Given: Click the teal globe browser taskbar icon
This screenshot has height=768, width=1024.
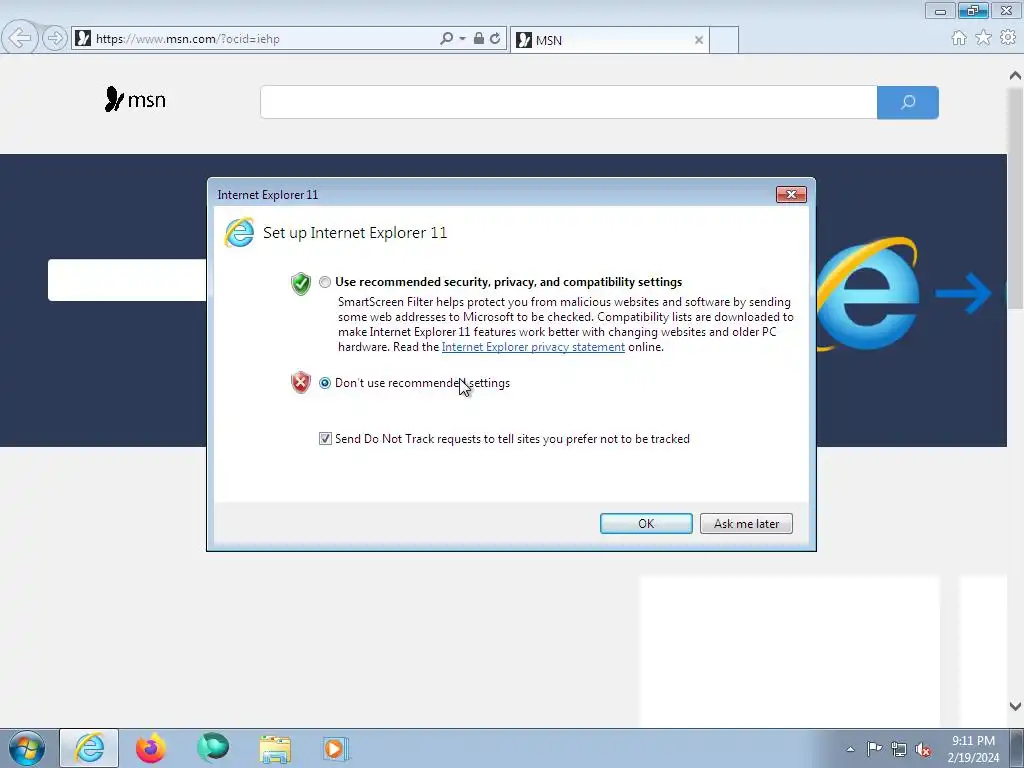Looking at the screenshot, I should click(x=213, y=748).
